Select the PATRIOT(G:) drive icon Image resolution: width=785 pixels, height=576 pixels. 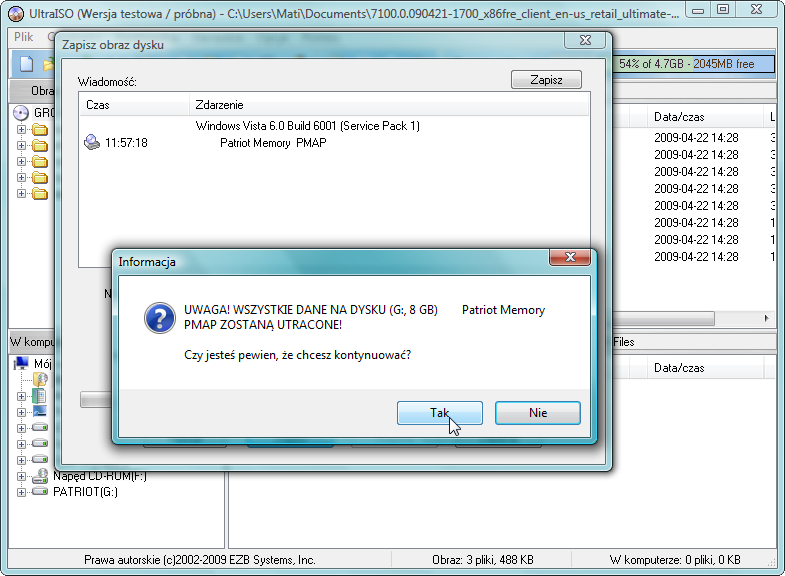click(x=40, y=492)
